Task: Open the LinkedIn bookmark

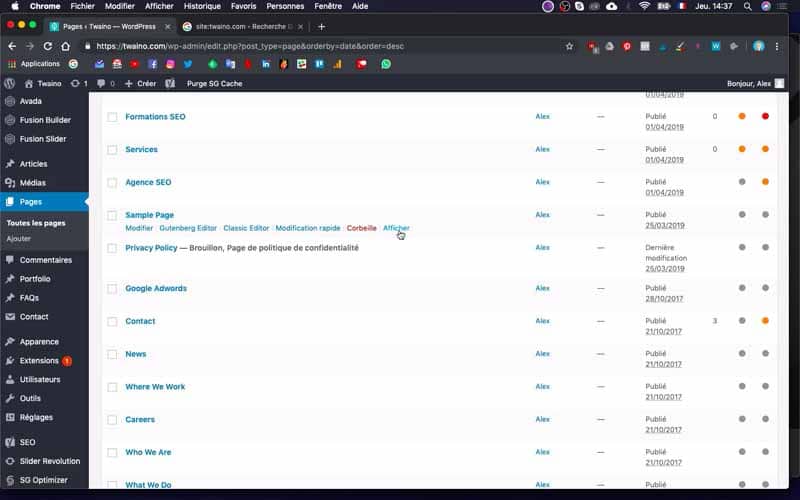Action: pyautogui.click(x=266, y=64)
